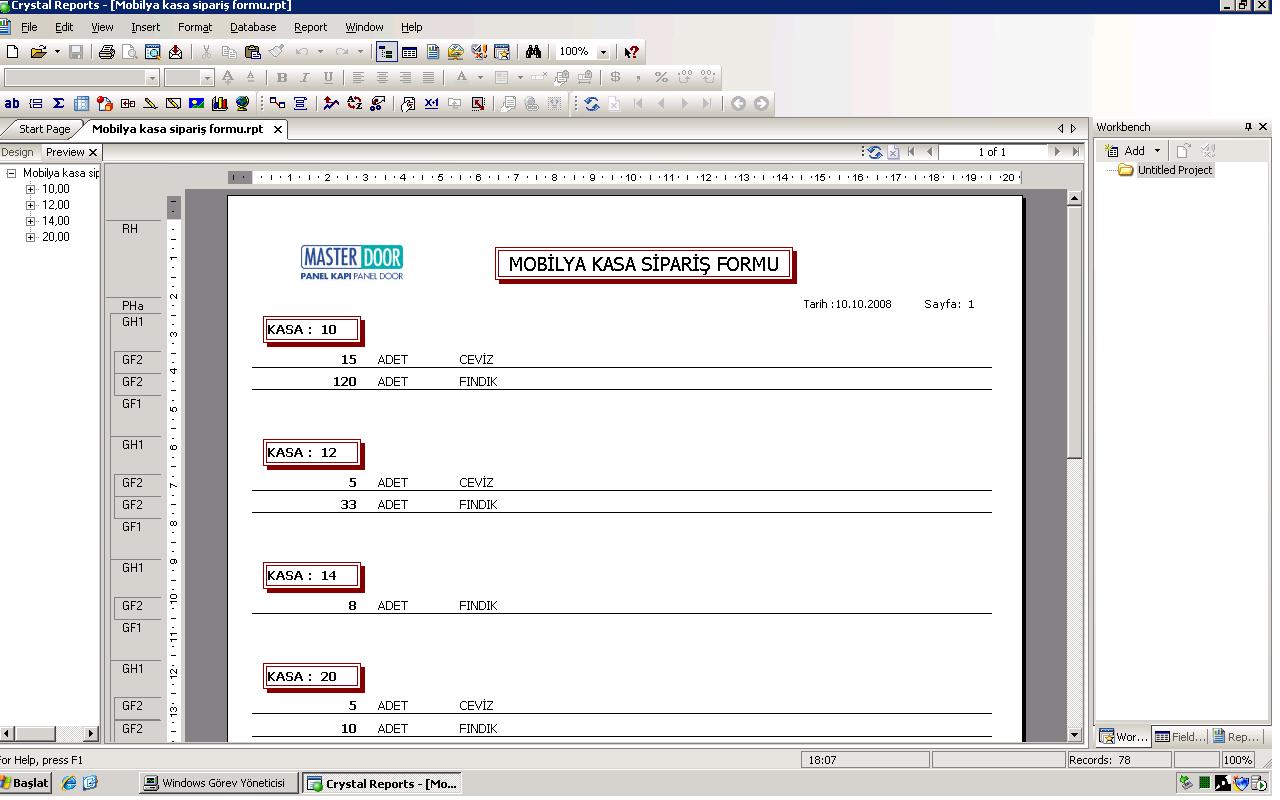Open the Database menu
1280x800 pixels.
click(252, 27)
